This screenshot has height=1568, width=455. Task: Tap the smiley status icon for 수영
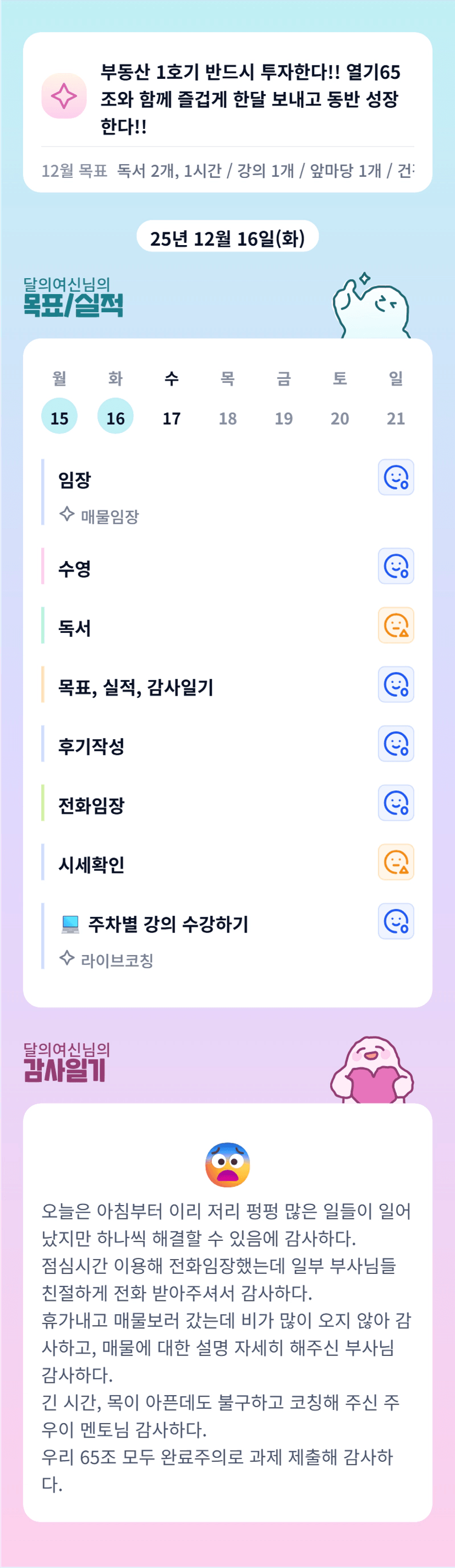tap(396, 566)
